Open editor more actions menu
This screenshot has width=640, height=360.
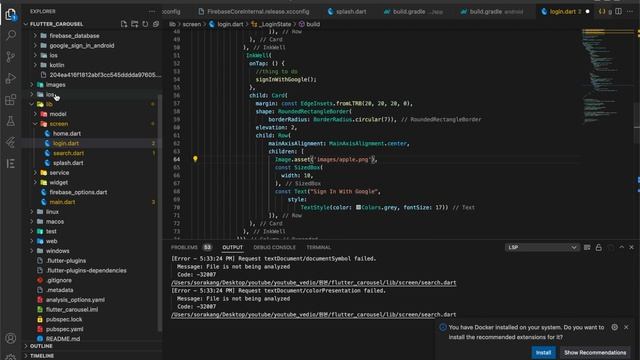pos(630,11)
